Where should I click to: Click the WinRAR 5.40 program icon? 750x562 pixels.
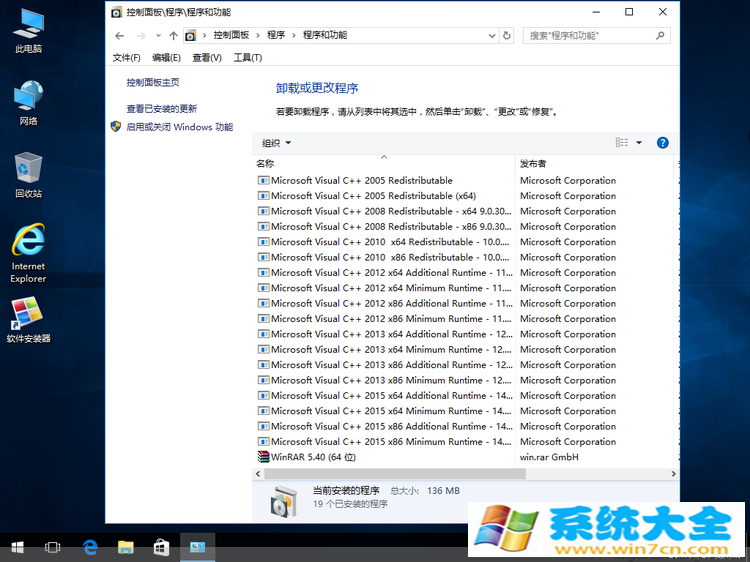point(263,457)
